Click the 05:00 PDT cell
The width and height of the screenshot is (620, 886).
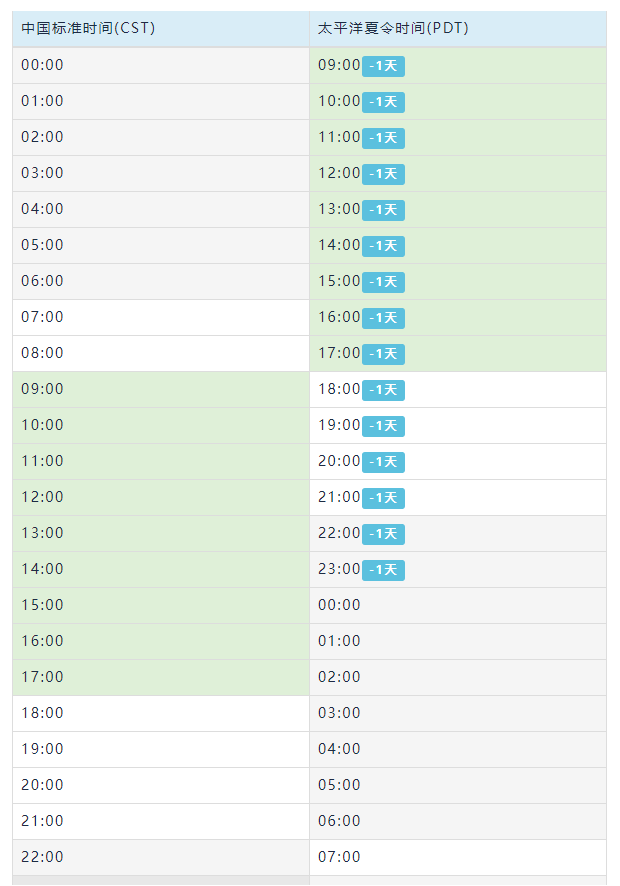pyautogui.click(x=458, y=785)
